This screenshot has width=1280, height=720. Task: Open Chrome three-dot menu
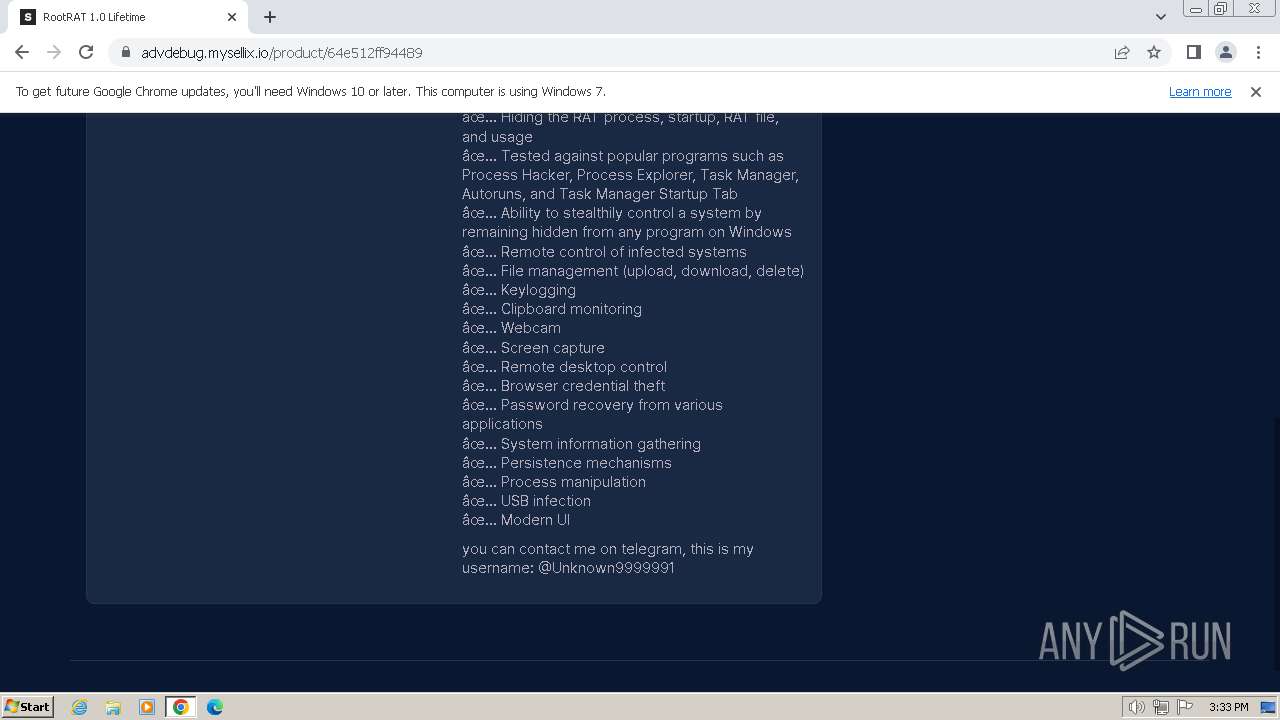pyautogui.click(x=1258, y=52)
